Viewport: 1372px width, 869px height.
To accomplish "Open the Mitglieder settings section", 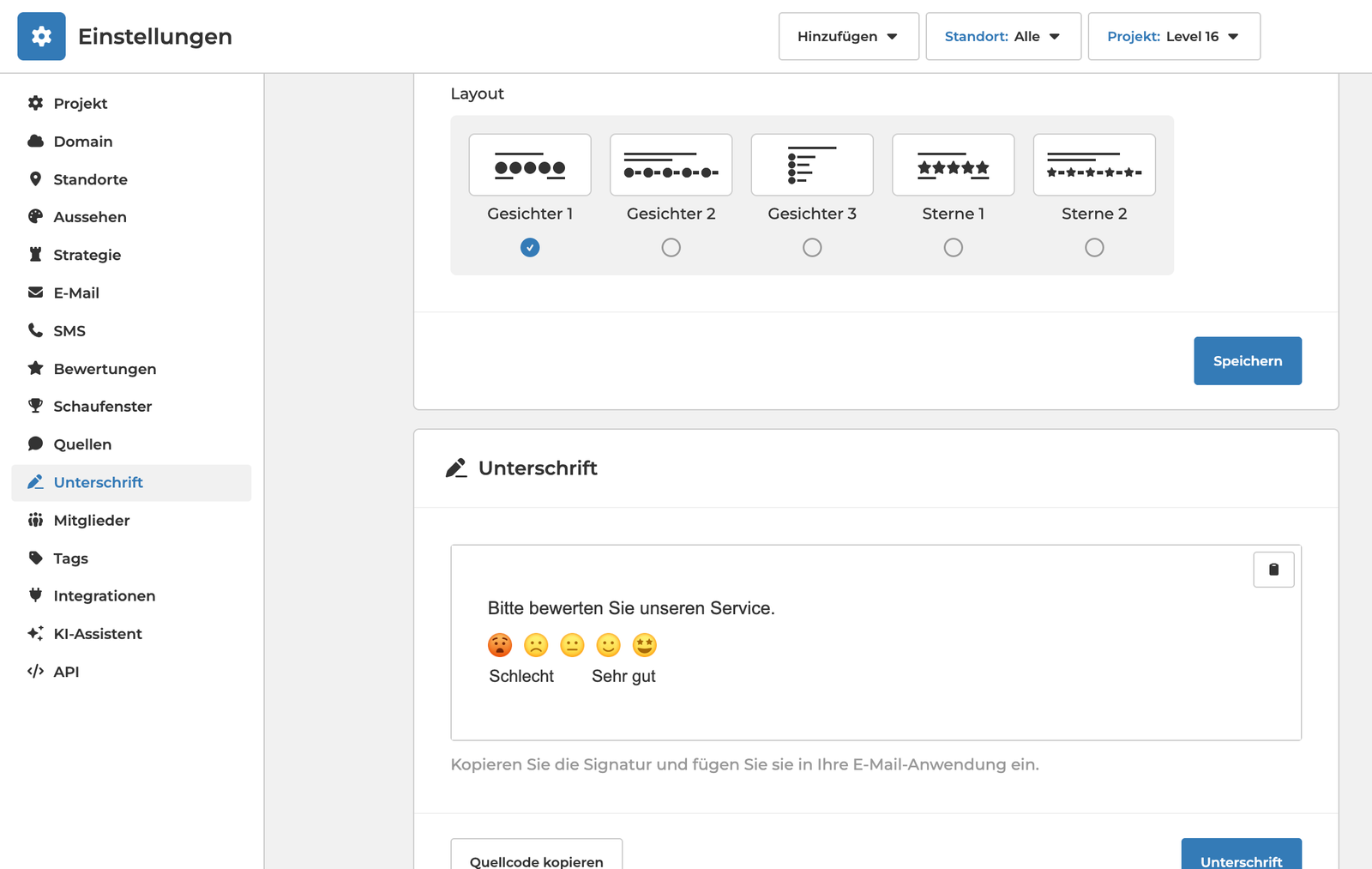I will [x=92, y=520].
